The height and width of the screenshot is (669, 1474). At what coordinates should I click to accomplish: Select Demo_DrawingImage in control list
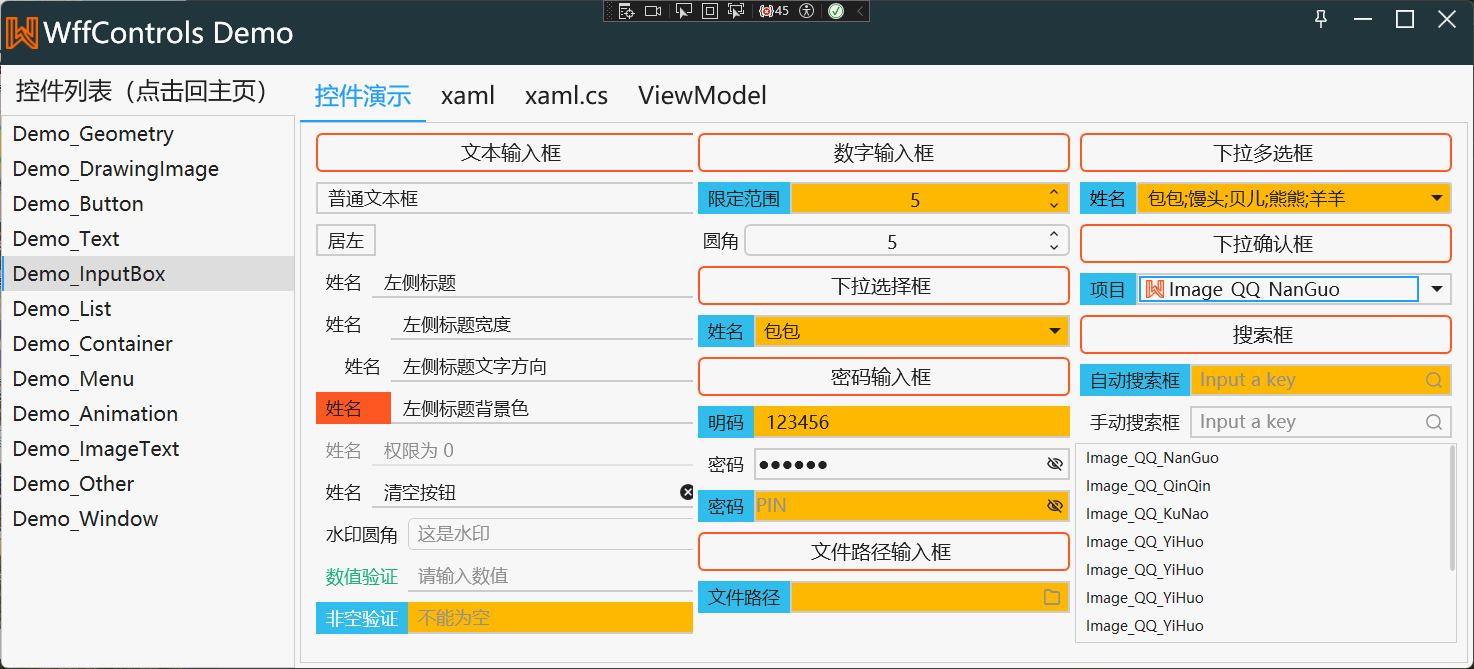coord(148,169)
